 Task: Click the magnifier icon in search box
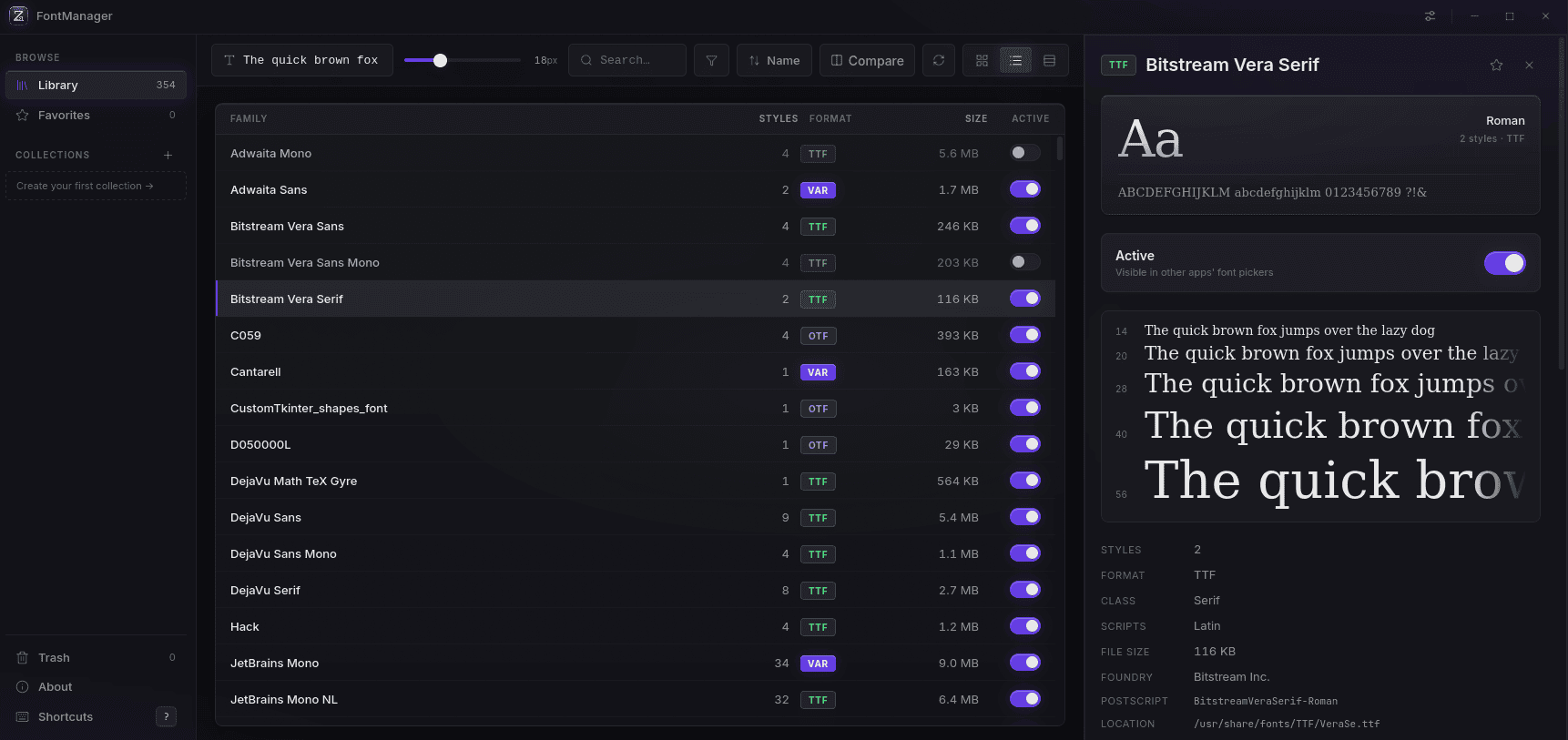tap(586, 60)
